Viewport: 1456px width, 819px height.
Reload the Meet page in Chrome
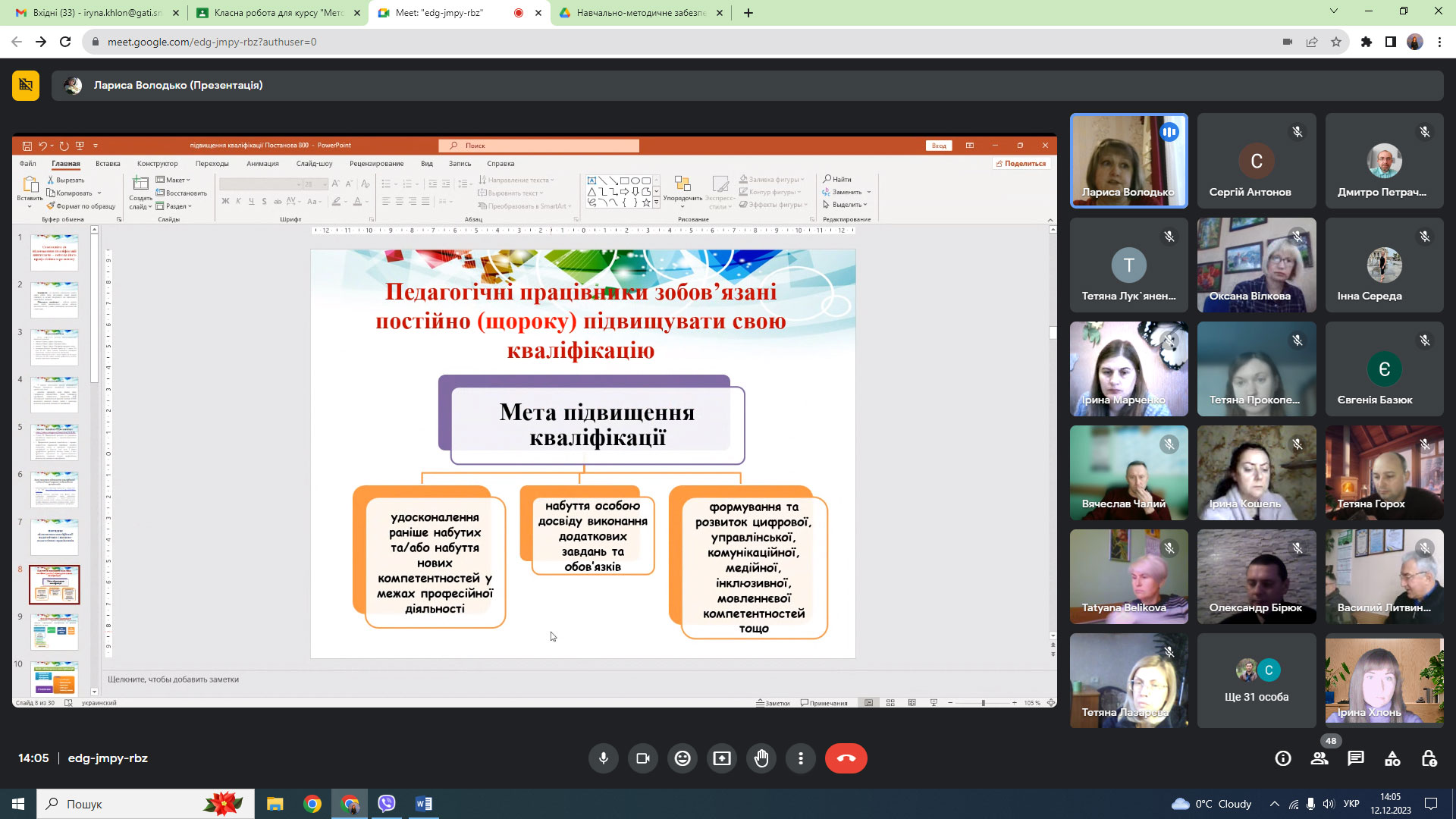tap(65, 42)
